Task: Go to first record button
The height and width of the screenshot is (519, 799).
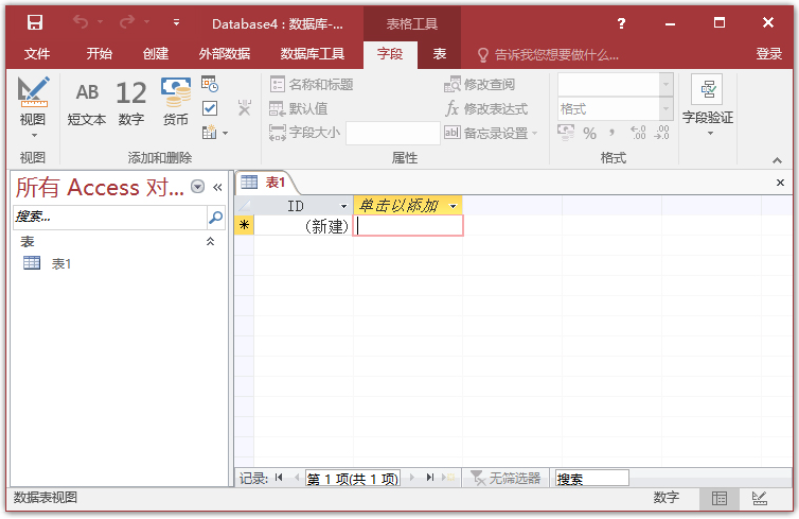Action: pyautogui.click(x=278, y=478)
